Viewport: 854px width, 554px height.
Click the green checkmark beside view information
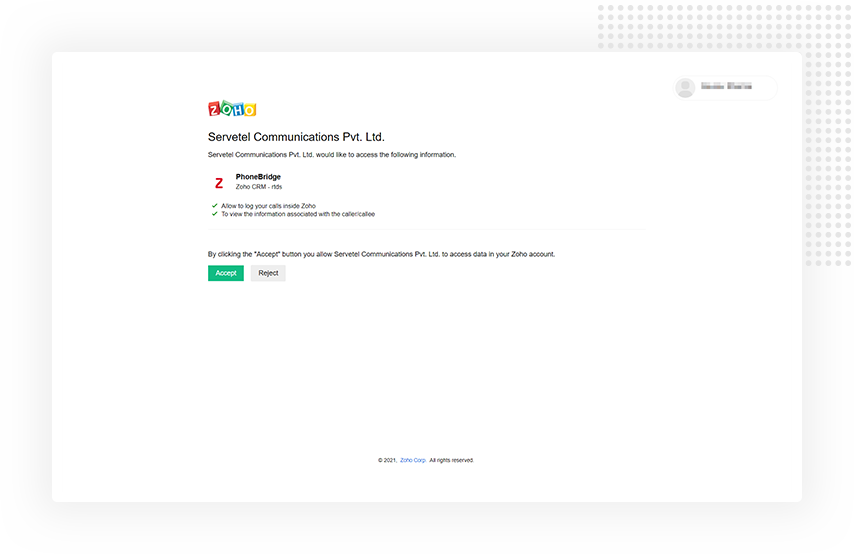coord(215,214)
